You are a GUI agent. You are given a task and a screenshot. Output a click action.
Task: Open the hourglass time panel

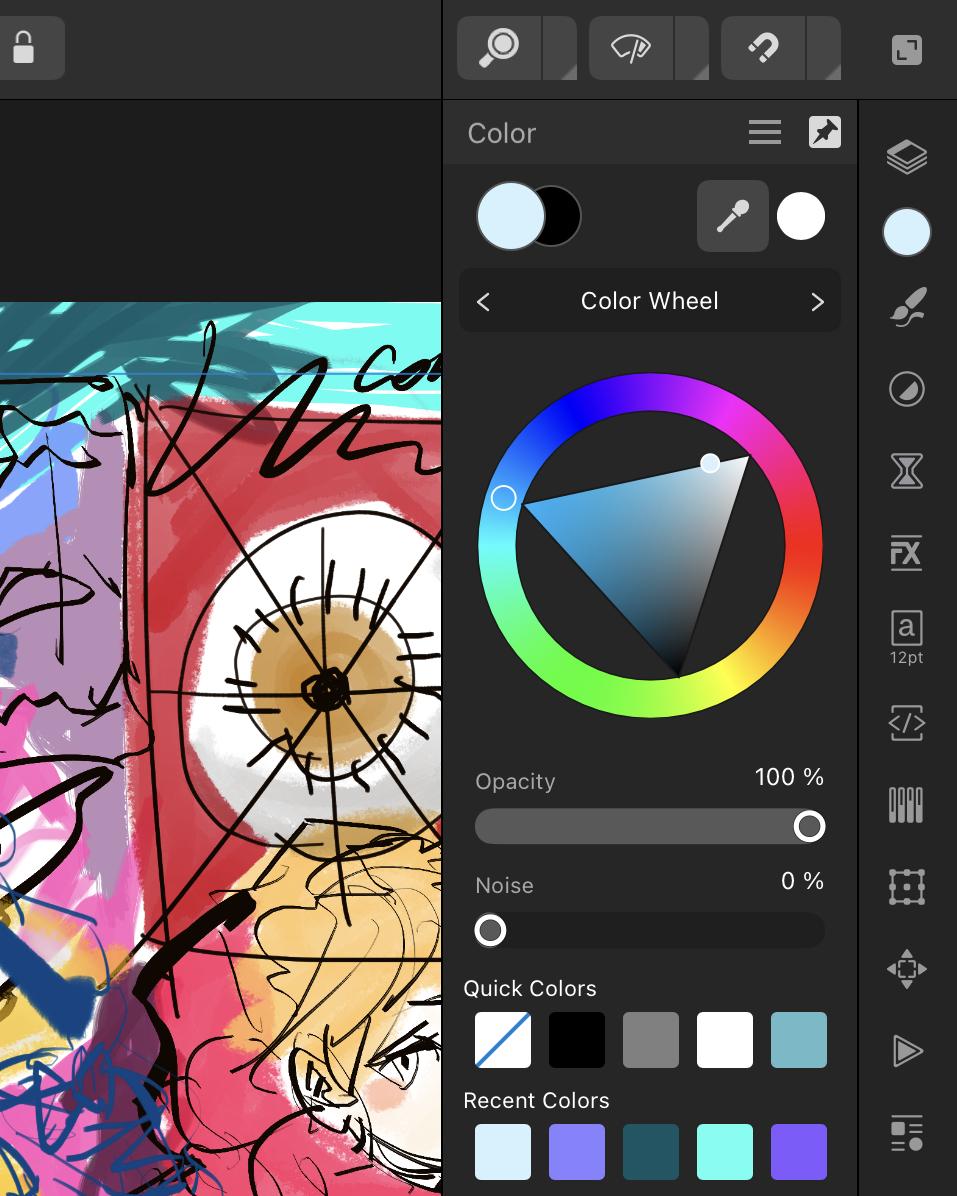point(906,471)
